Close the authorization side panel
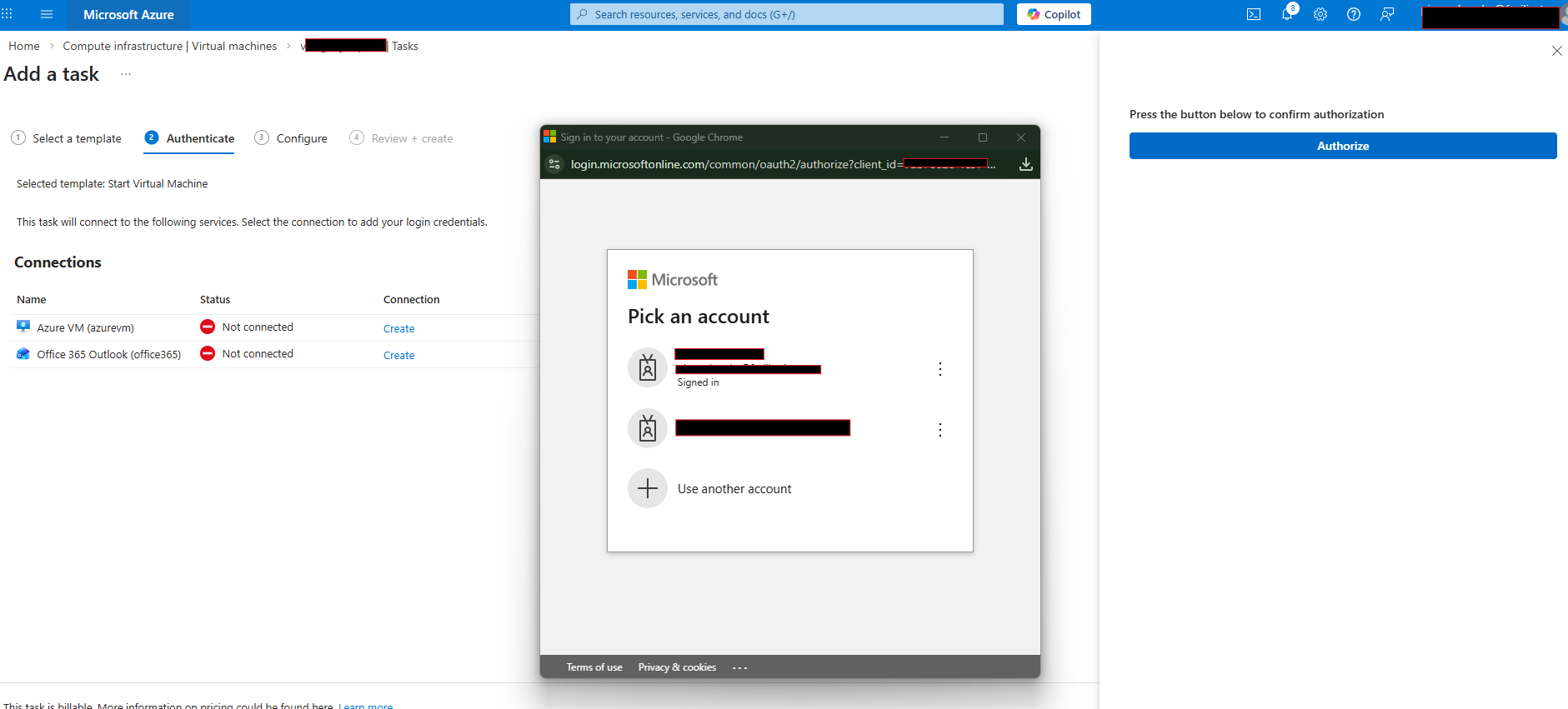The width and height of the screenshot is (1568, 709). coord(1556,51)
